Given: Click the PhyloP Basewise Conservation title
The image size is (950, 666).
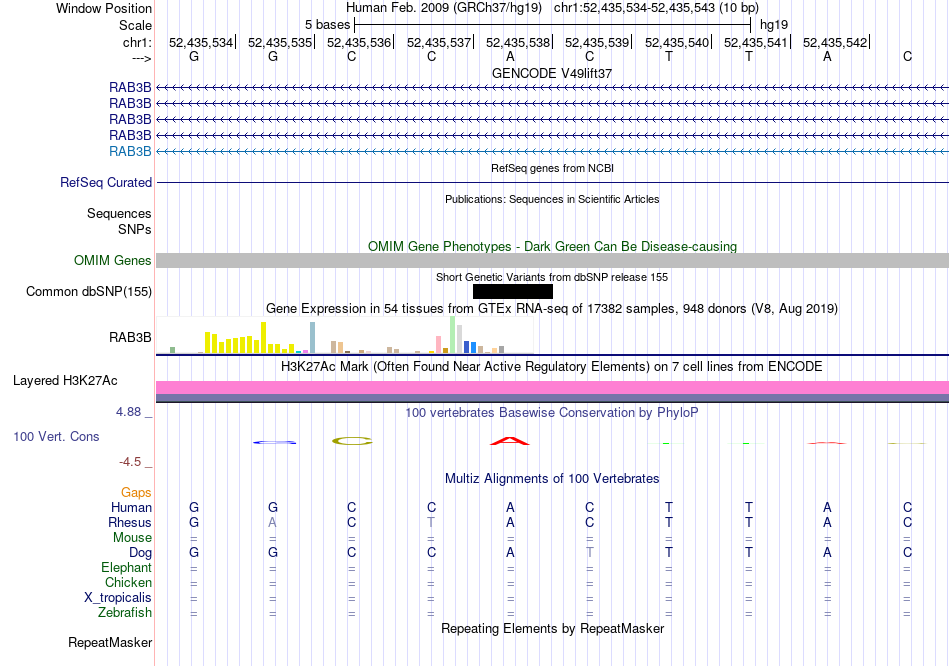Looking at the screenshot, I should 552,413.
